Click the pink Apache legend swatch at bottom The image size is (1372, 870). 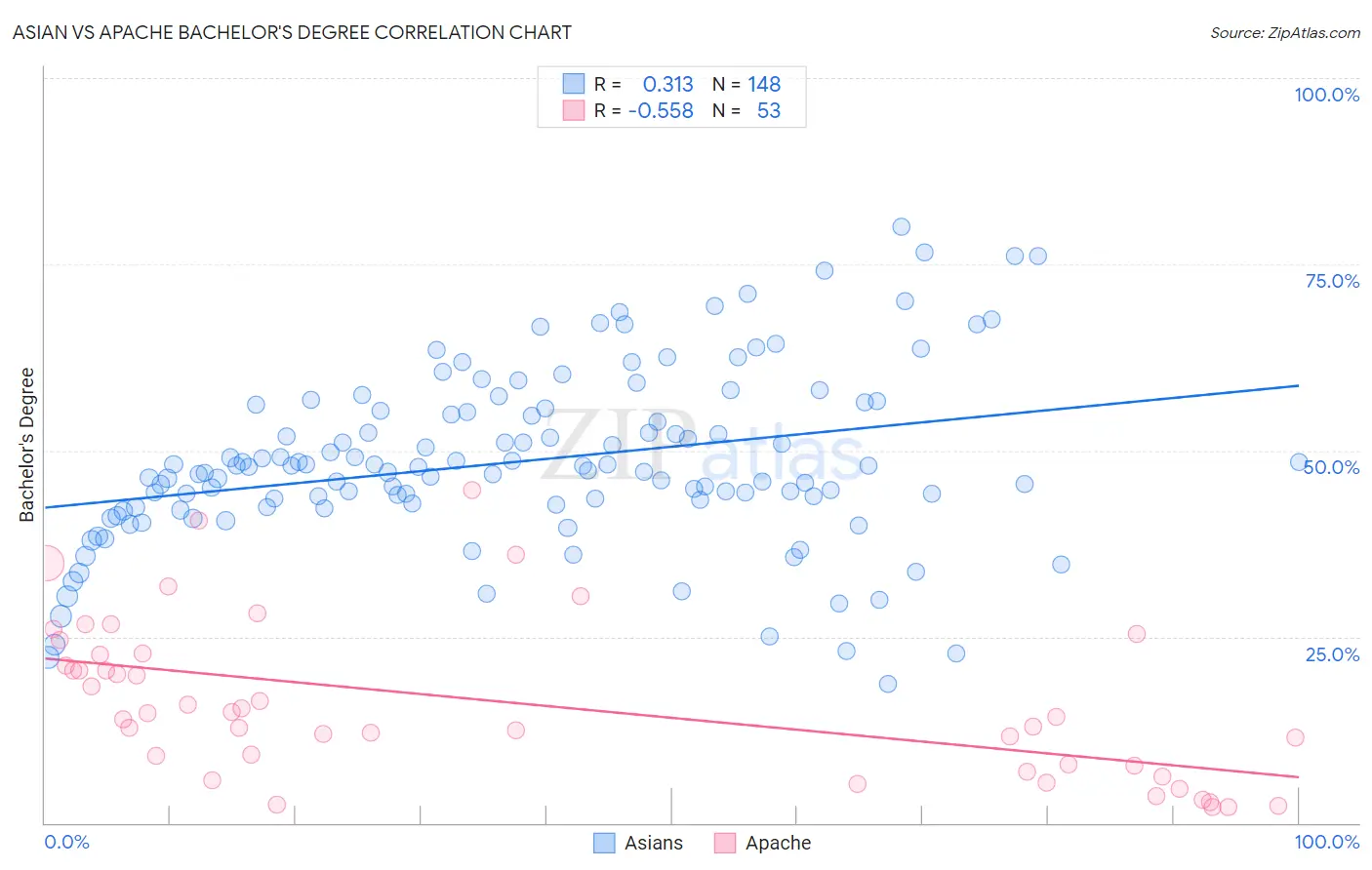(724, 843)
